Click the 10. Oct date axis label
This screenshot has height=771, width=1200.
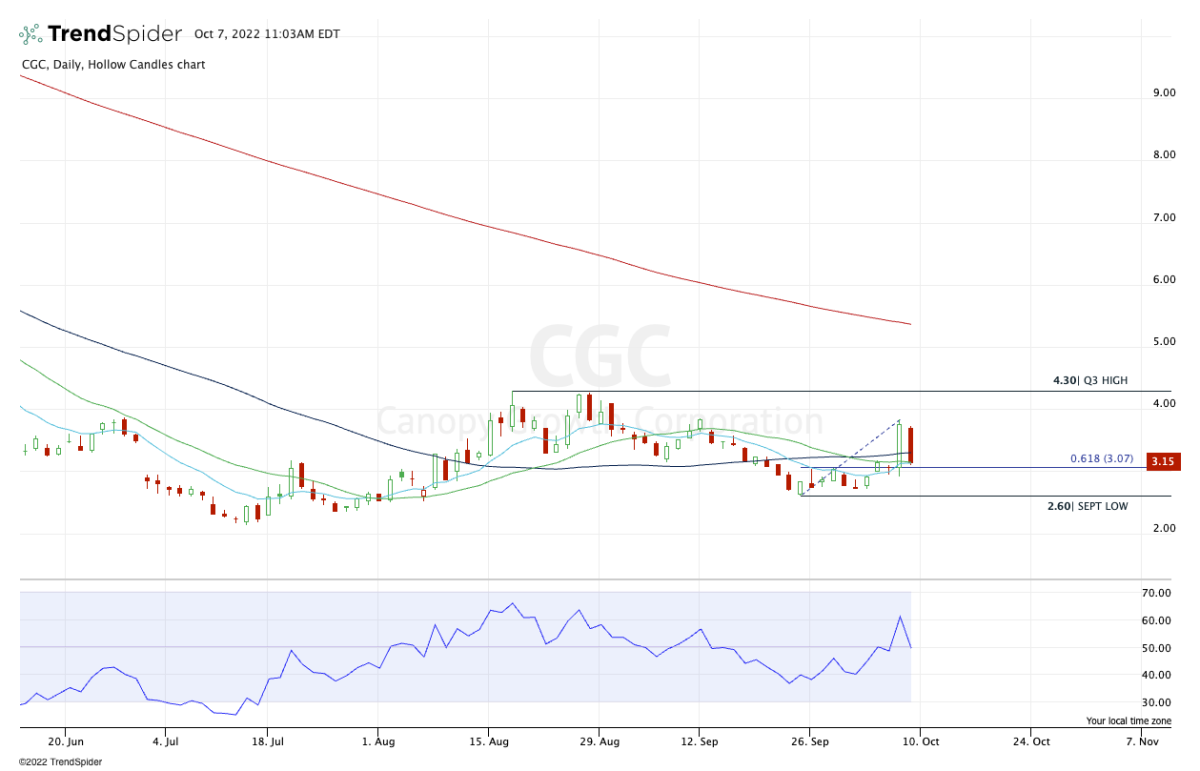click(x=919, y=741)
